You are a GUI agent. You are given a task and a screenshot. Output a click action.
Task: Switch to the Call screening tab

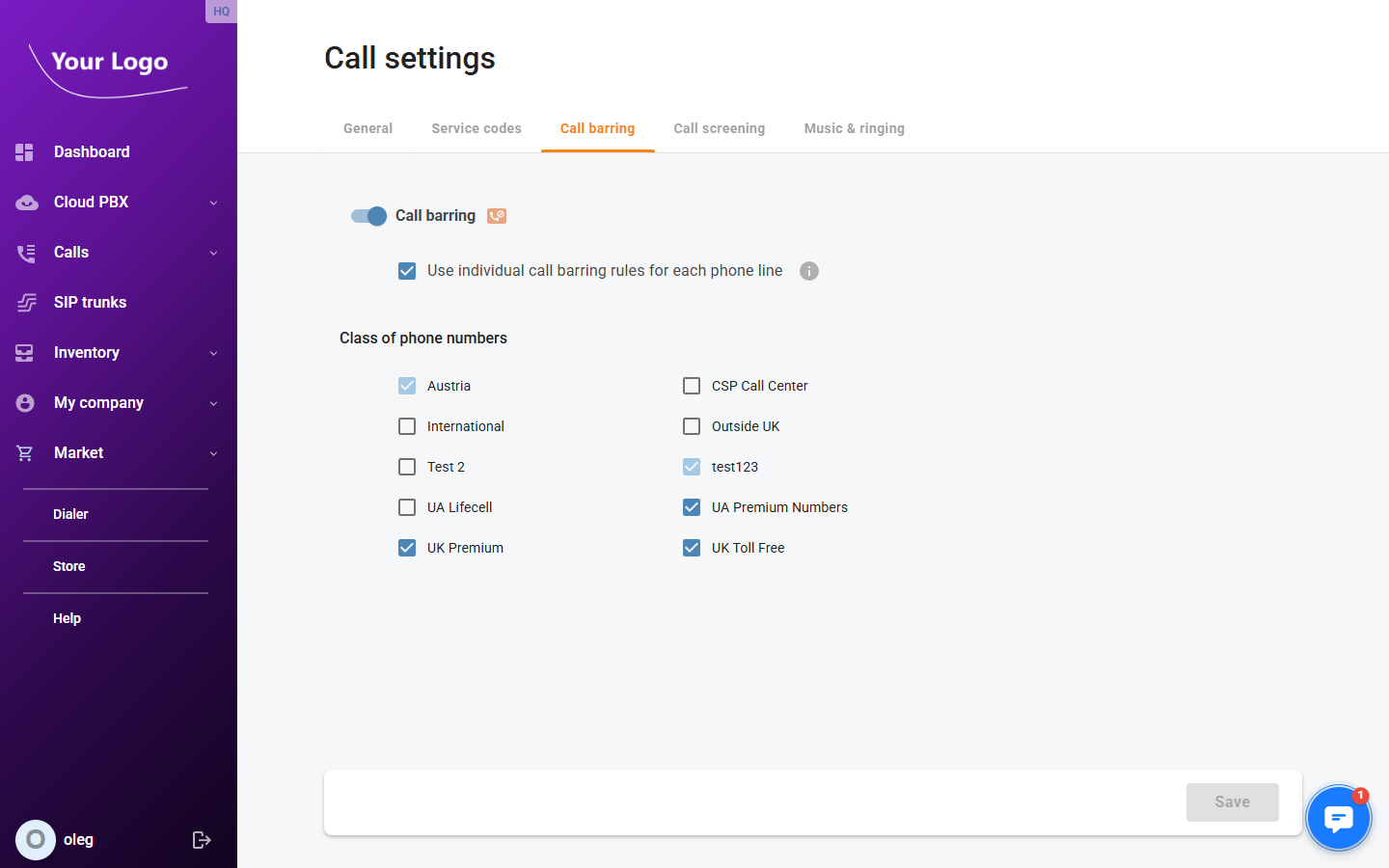point(720,128)
